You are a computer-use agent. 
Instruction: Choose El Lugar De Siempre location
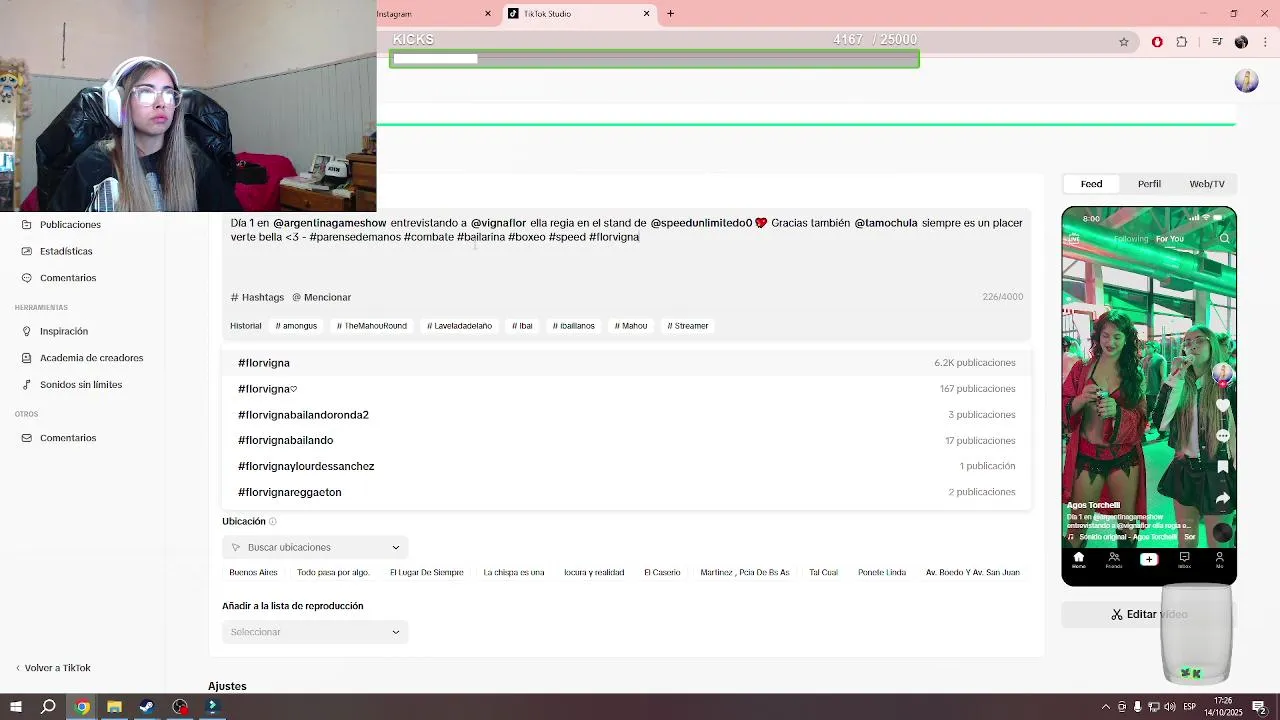(x=426, y=573)
